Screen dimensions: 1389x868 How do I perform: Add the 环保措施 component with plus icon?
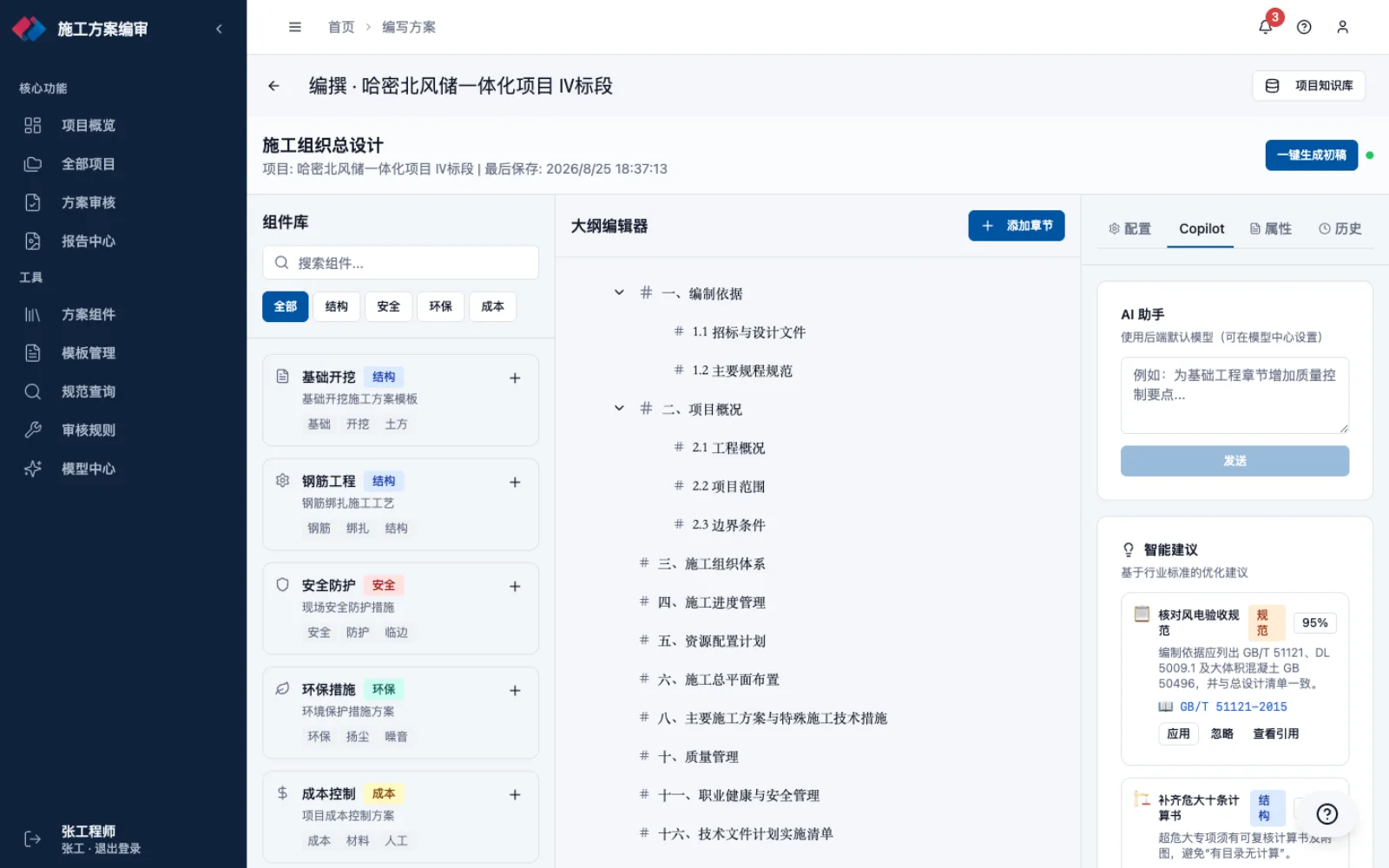point(515,690)
